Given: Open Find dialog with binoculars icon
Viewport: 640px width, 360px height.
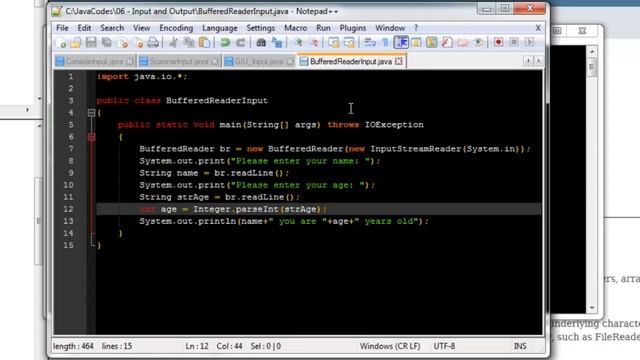Looking at the screenshot, I should [261, 42].
